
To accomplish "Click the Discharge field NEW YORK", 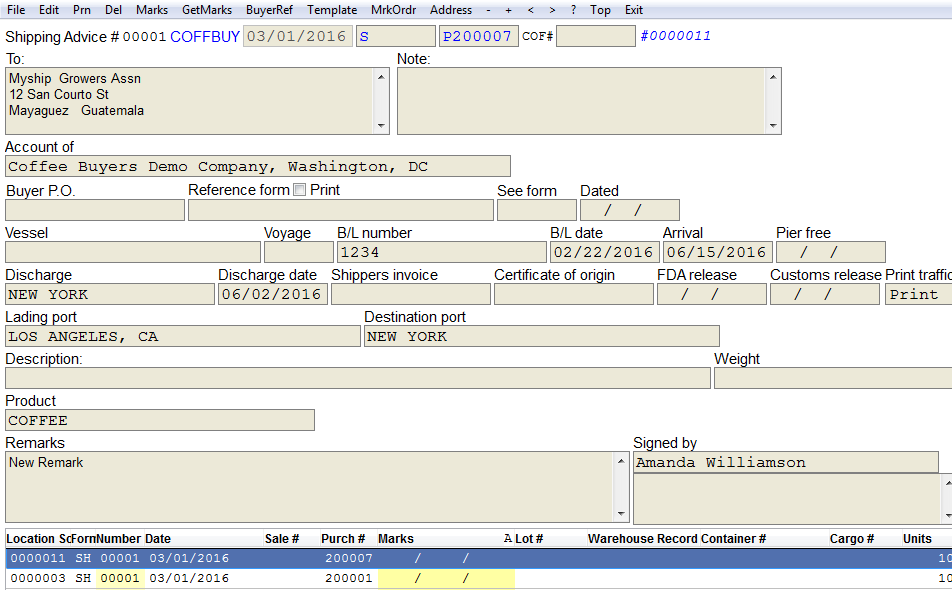I will 110,294.
